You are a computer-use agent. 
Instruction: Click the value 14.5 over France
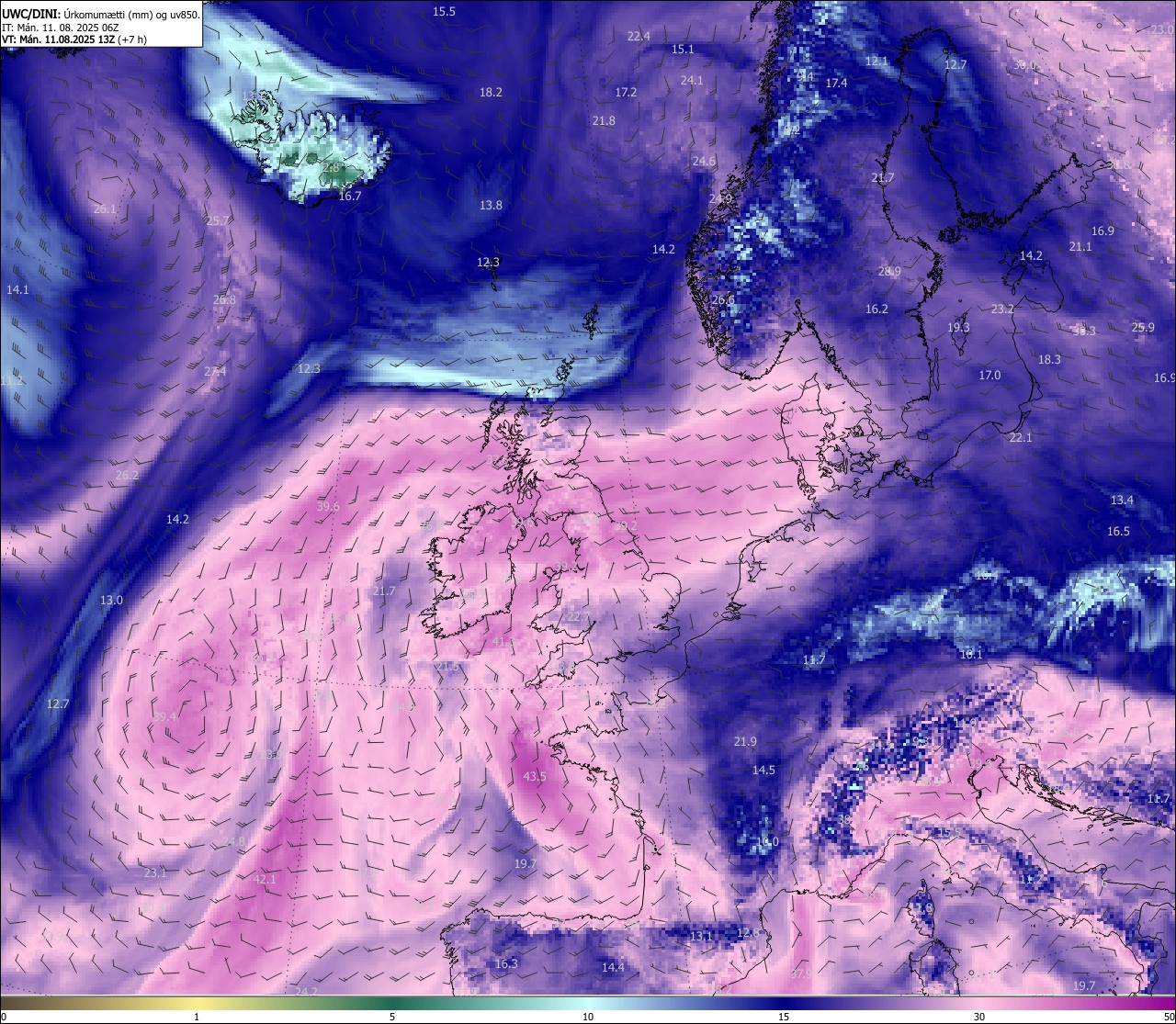point(763,770)
